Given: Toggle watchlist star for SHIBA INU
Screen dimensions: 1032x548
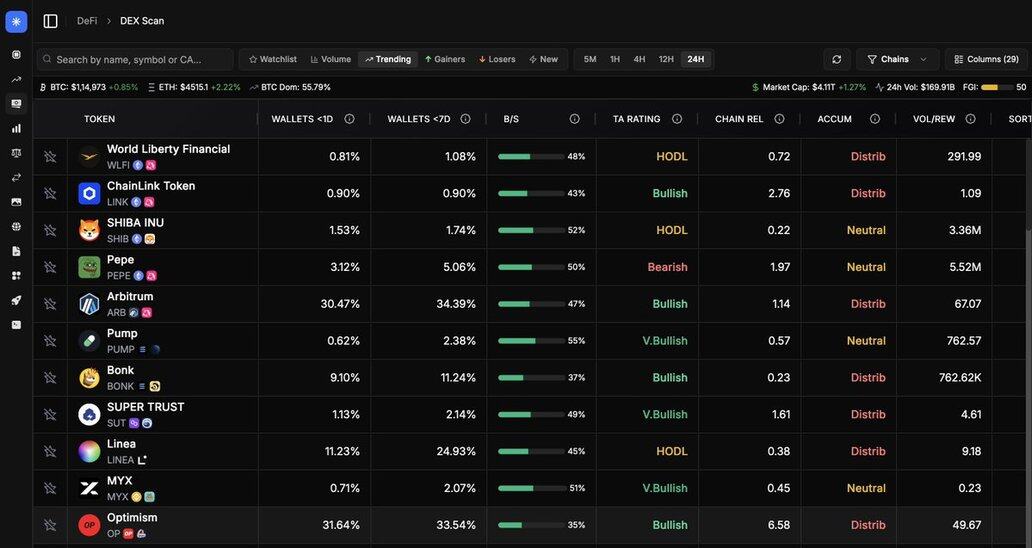Looking at the screenshot, I should [x=50, y=230].
